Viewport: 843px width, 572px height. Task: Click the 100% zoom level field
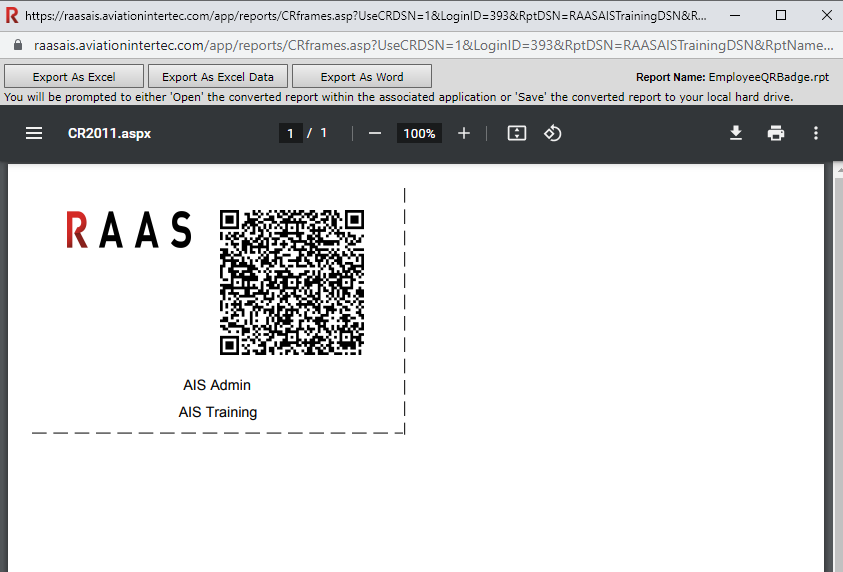(x=419, y=134)
